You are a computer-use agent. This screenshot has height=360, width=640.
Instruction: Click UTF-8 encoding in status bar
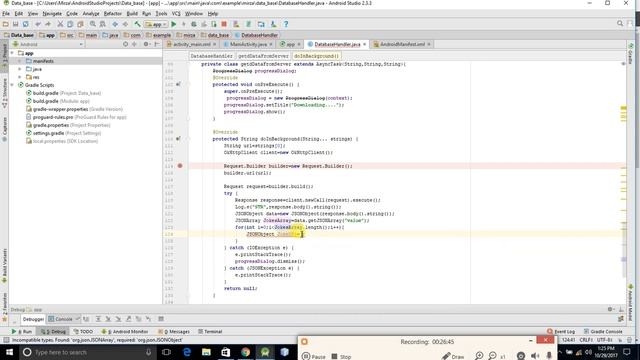(604, 340)
